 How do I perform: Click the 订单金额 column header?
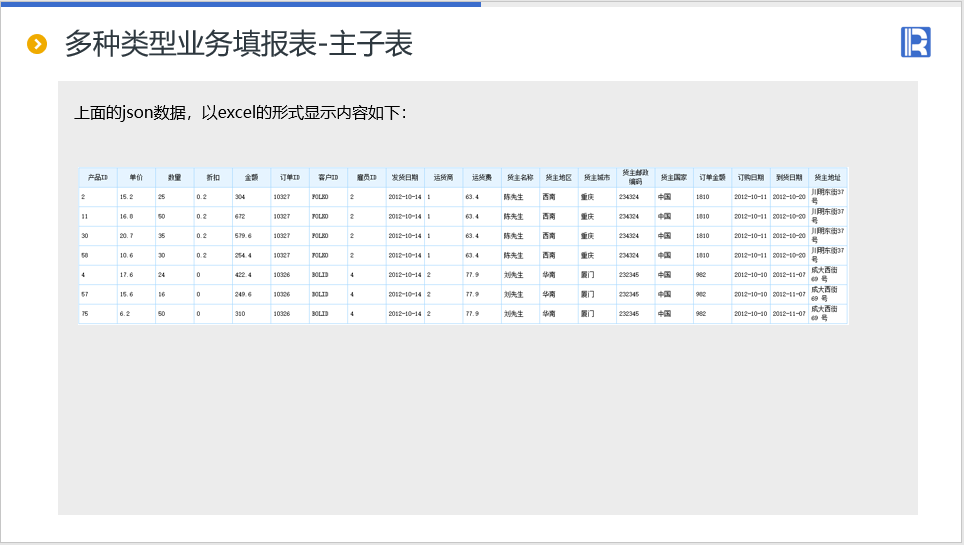tap(713, 178)
